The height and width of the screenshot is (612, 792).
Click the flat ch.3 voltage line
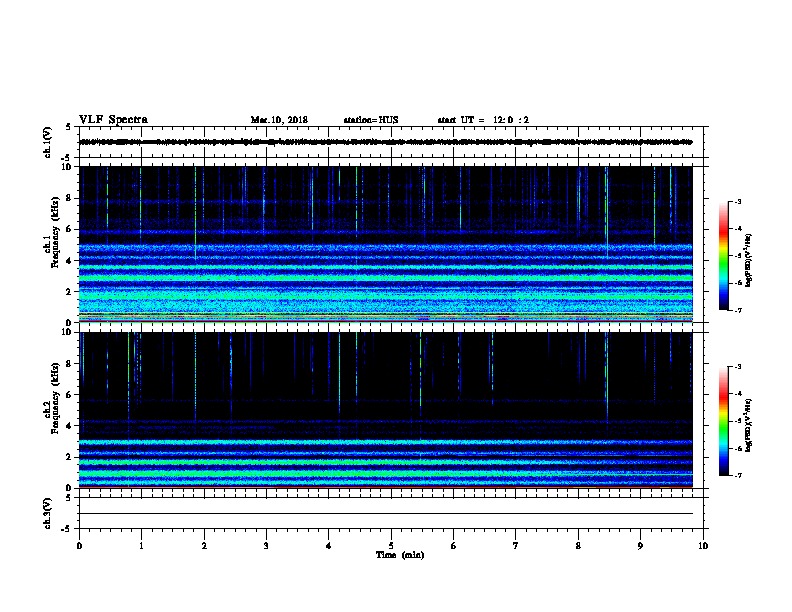click(x=386, y=514)
